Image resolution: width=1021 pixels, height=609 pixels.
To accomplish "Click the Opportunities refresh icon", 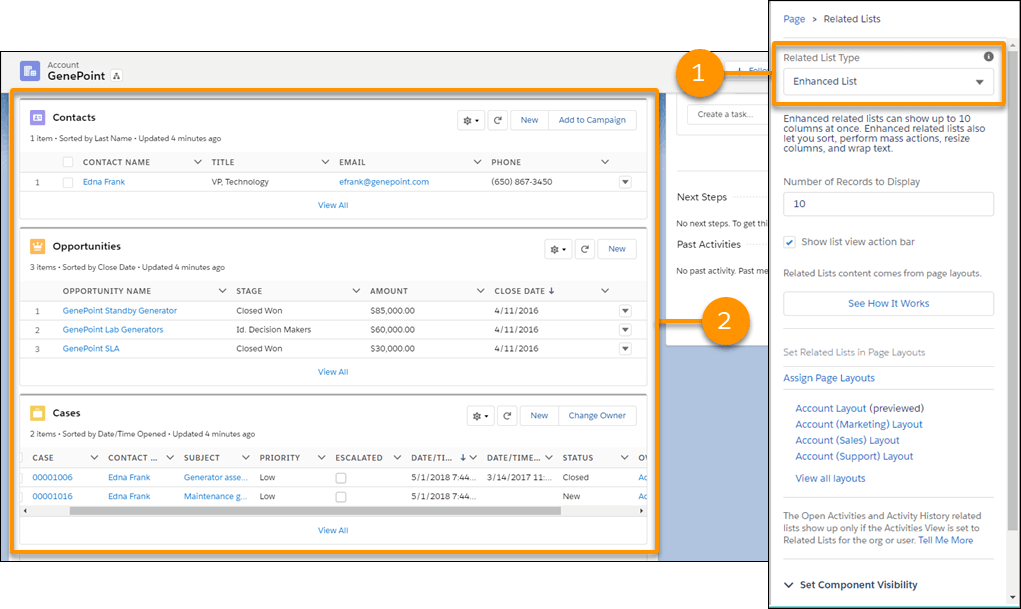I will coord(584,249).
